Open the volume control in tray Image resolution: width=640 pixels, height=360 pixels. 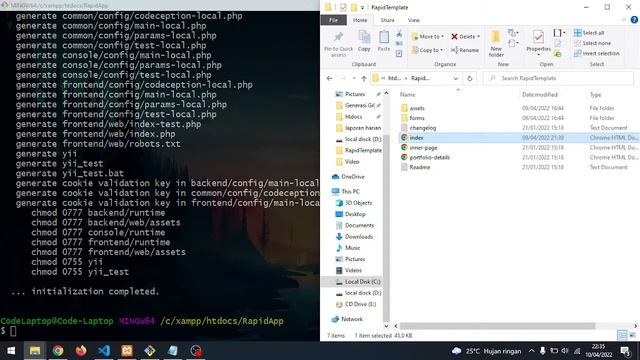tap(565, 351)
